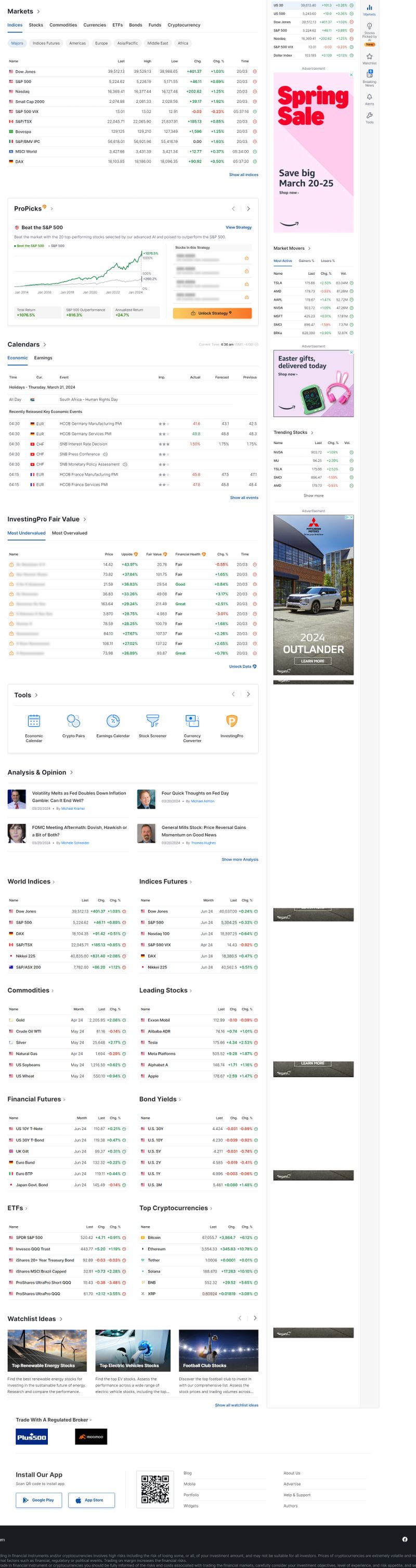Viewport: 416px width, 1568px height.
Task: Click the info icon next to Upside header
Action: point(136,554)
